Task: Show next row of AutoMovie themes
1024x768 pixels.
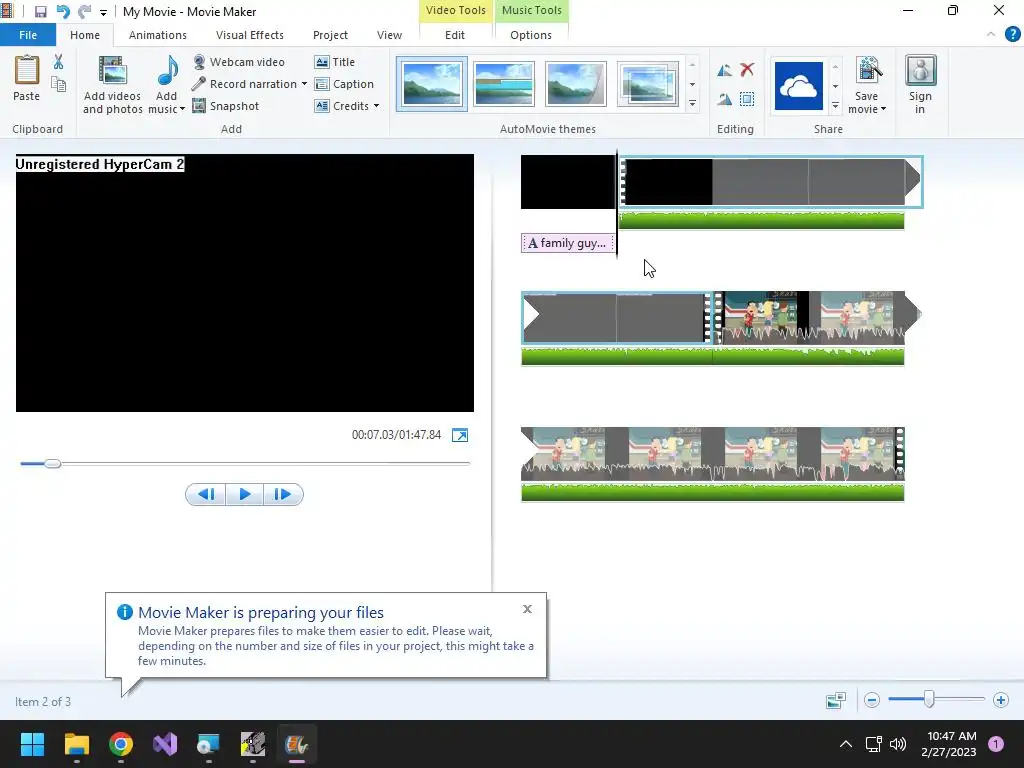Action: pos(692,84)
